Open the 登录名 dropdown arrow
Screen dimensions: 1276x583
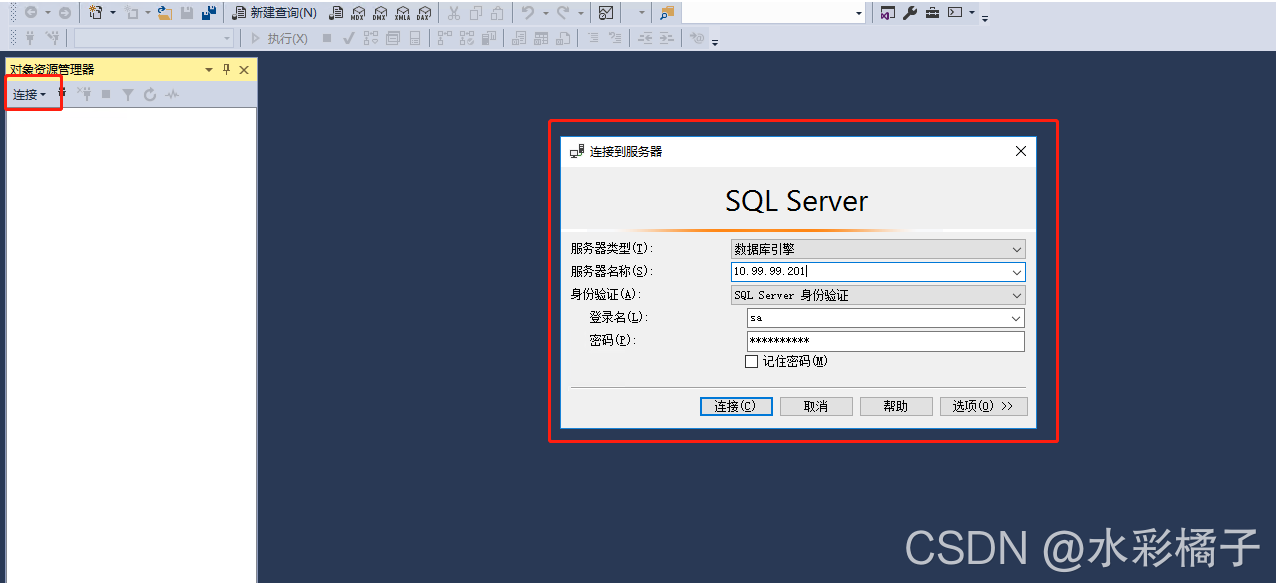click(1017, 318)
